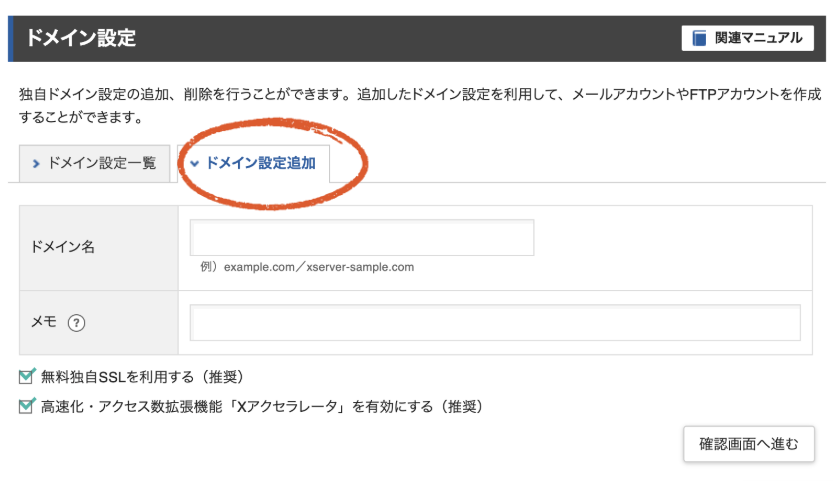Click the arrow beside ドメイン設定一覧
The image size is (834, 504).
click(36, 163)
